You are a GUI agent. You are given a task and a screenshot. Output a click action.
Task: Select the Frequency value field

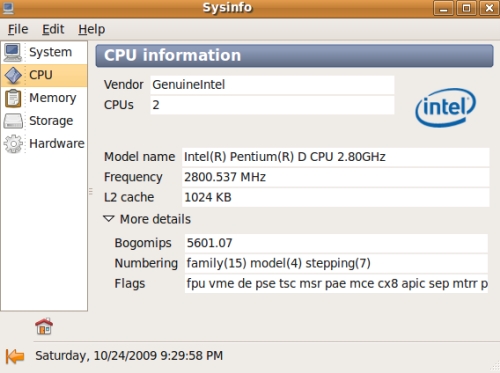click(335, 177)
